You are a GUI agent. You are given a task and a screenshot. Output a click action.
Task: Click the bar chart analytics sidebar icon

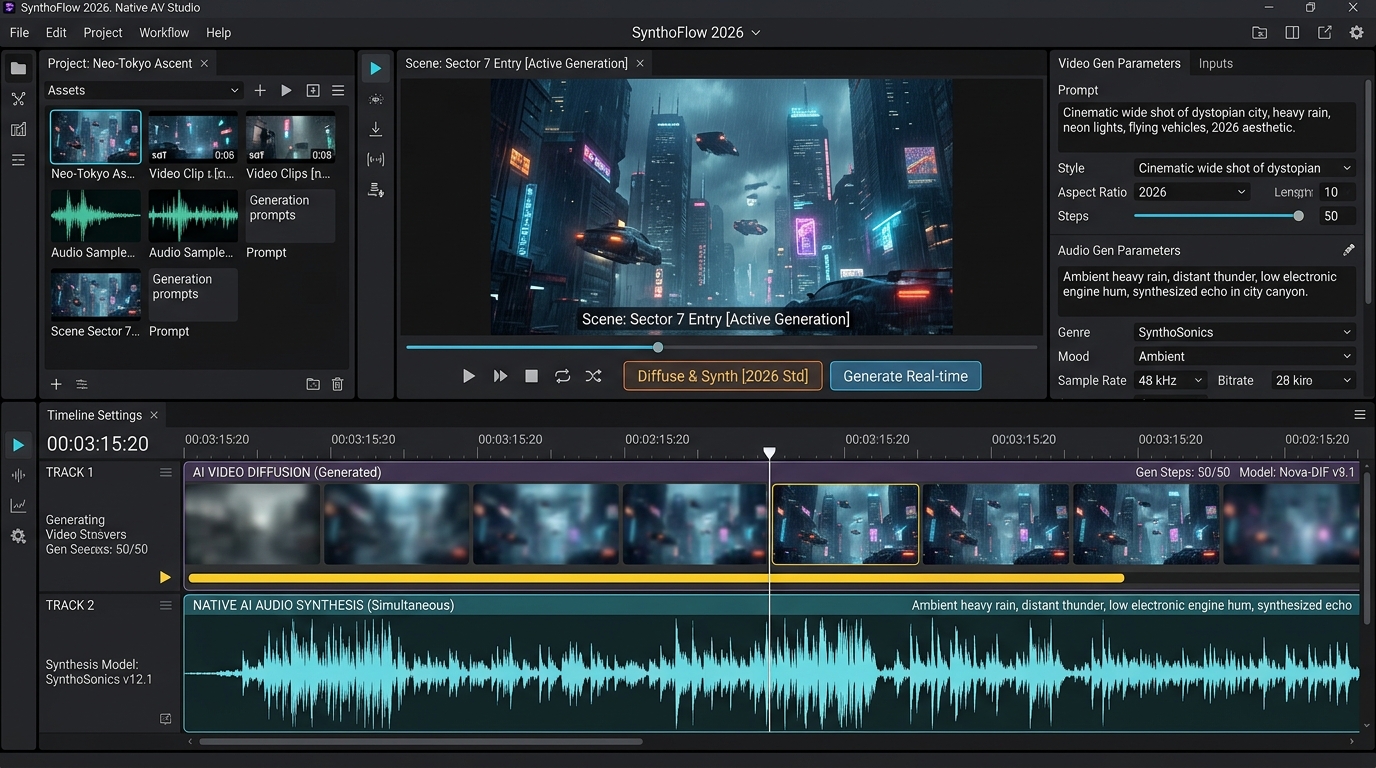pyautogui.click(x=18, y=129)
